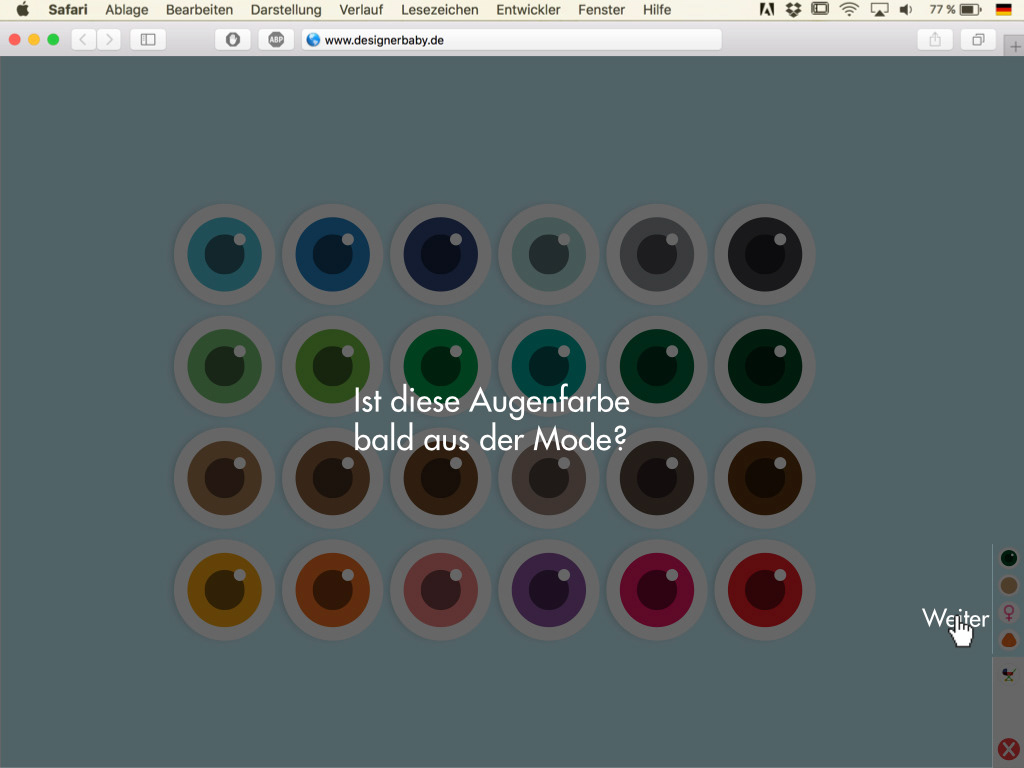The image size is (1024, 768).
Task: Close via the red X button
Action: [x=1009, y=749]
